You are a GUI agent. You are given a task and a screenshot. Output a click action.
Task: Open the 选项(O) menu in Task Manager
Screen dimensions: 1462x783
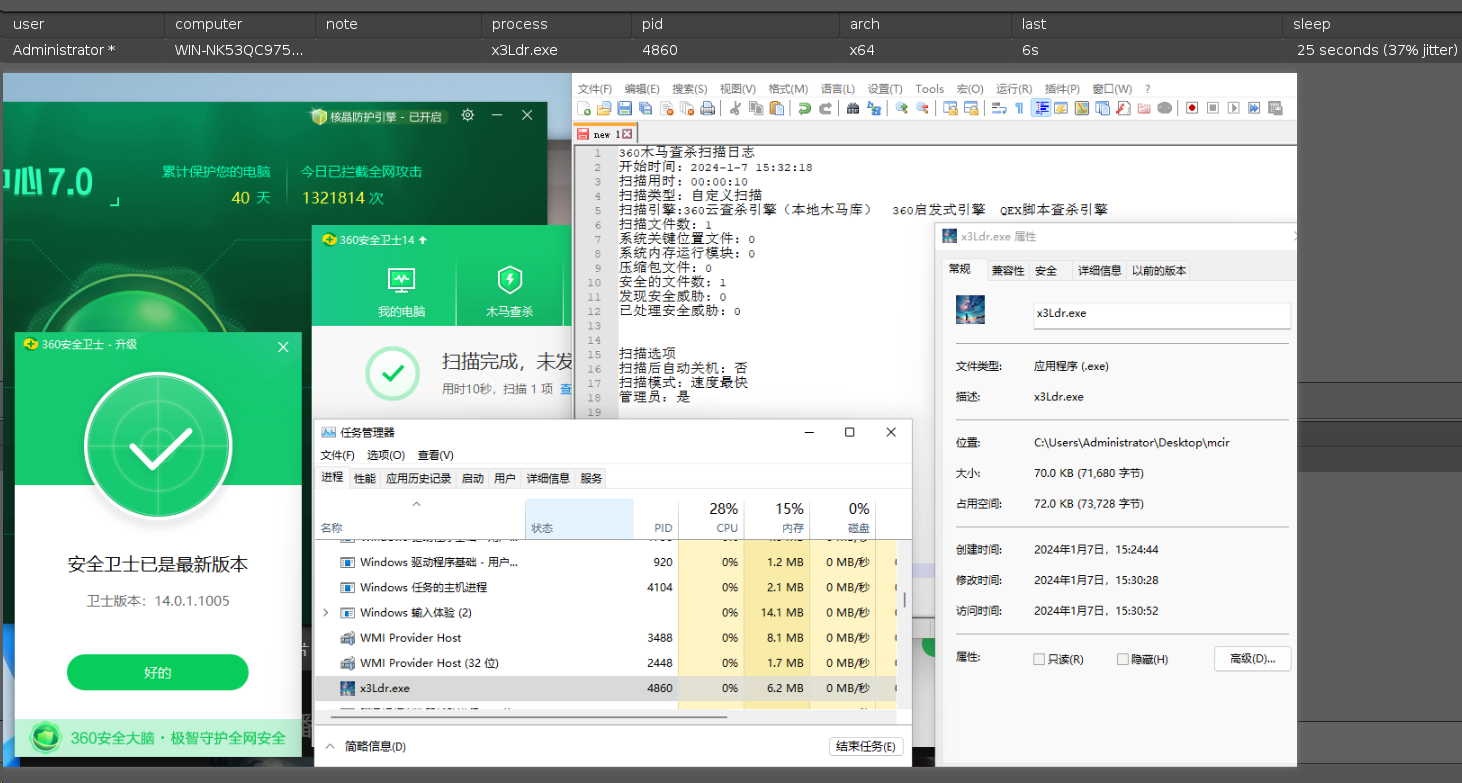click(386, 455)
